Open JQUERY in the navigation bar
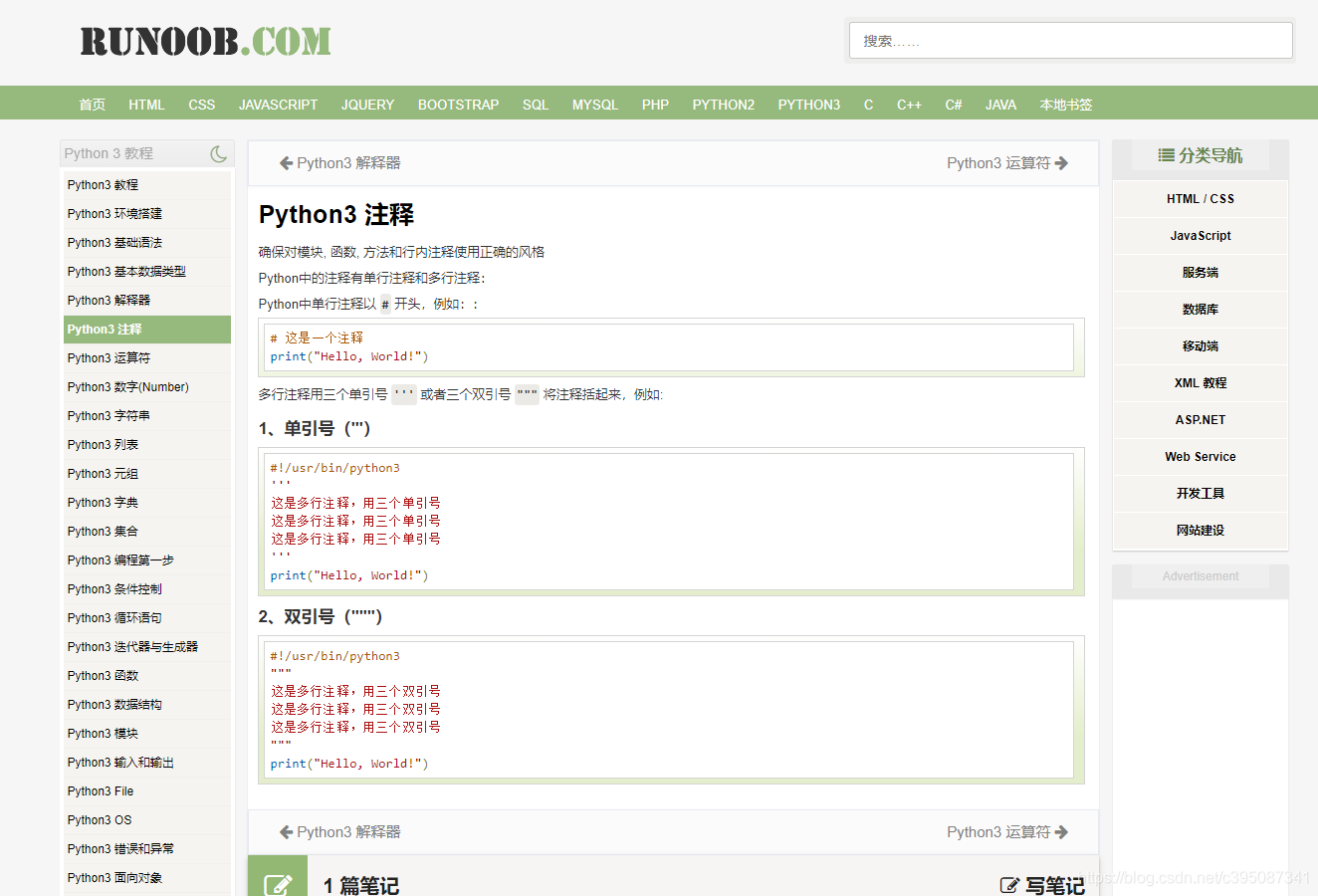 click(x=367, y=105)
